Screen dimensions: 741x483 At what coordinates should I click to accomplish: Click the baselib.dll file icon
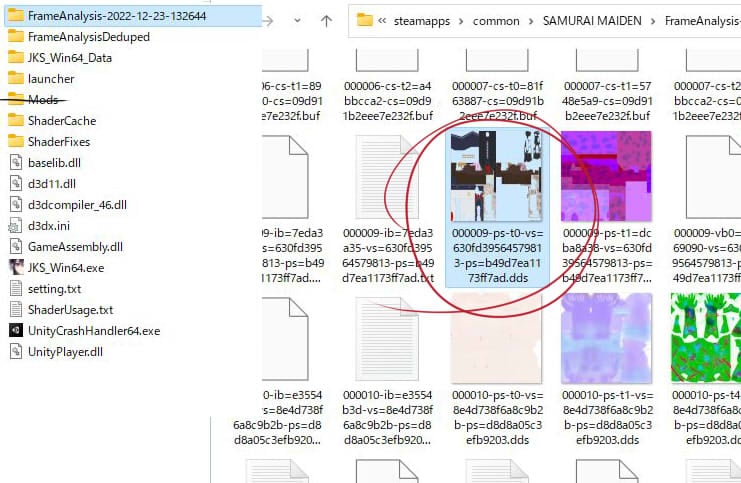(x=16, y=163)
